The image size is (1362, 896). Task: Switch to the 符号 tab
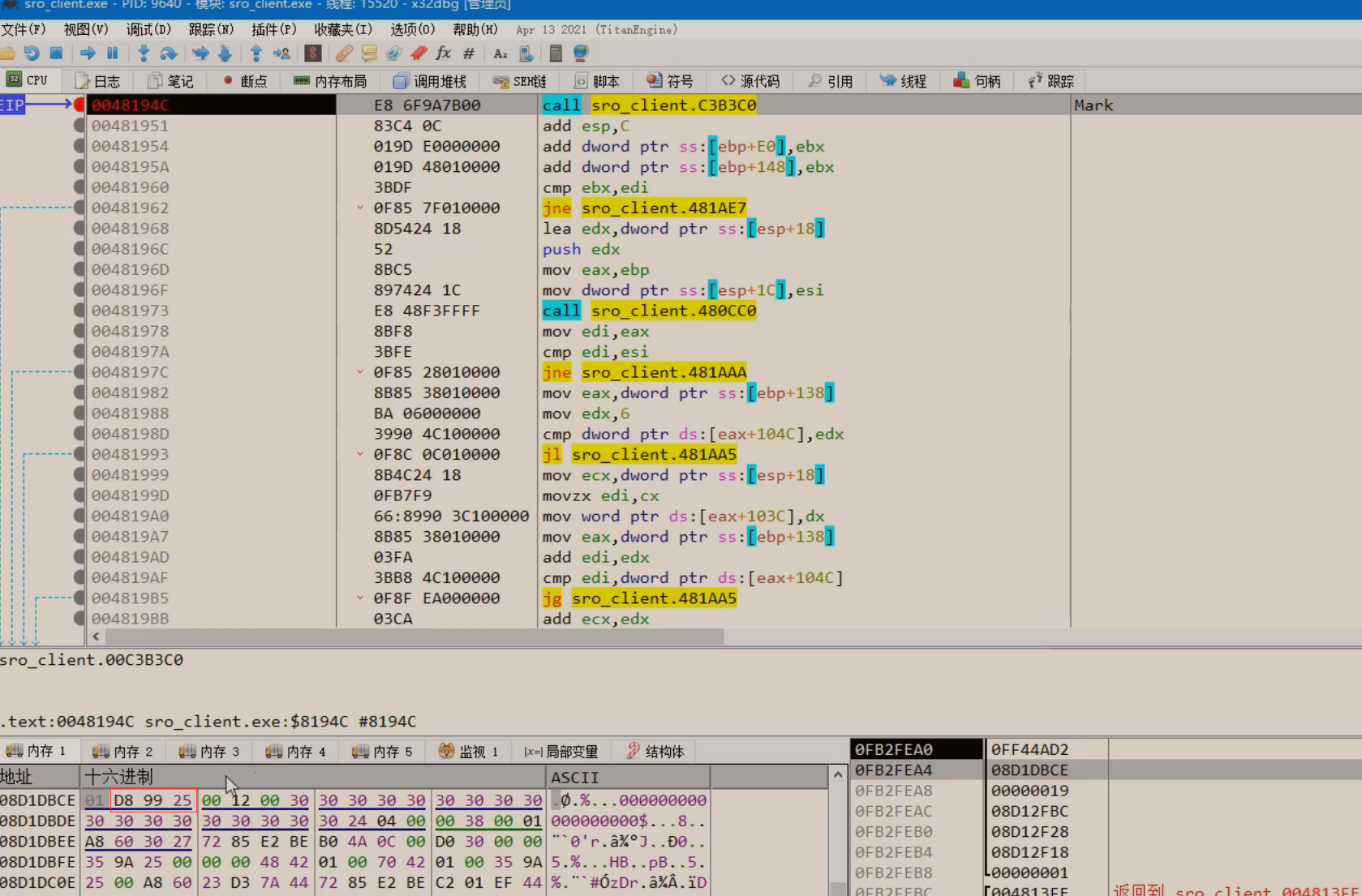670,81
